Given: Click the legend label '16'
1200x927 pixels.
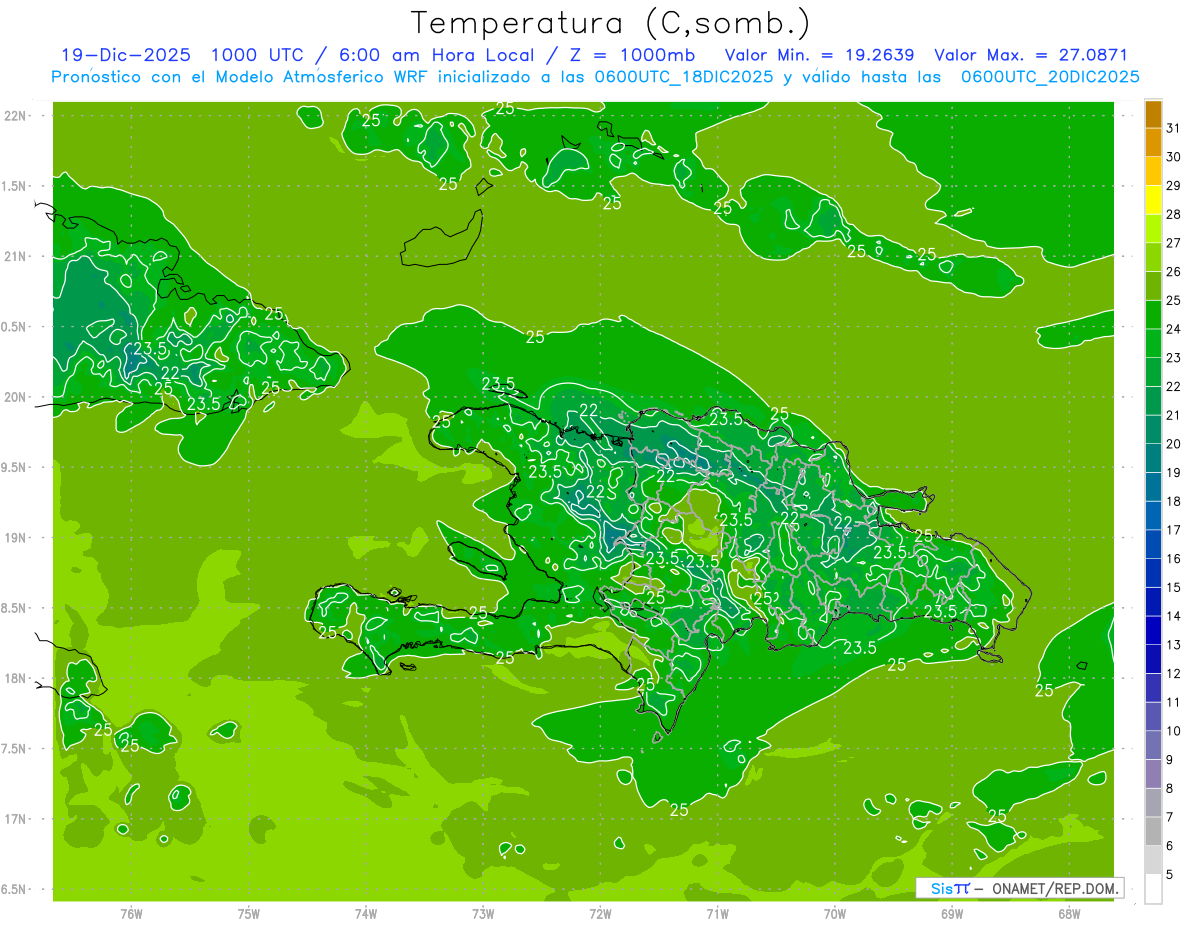Looking at the screenshot, I should 1174,559.
